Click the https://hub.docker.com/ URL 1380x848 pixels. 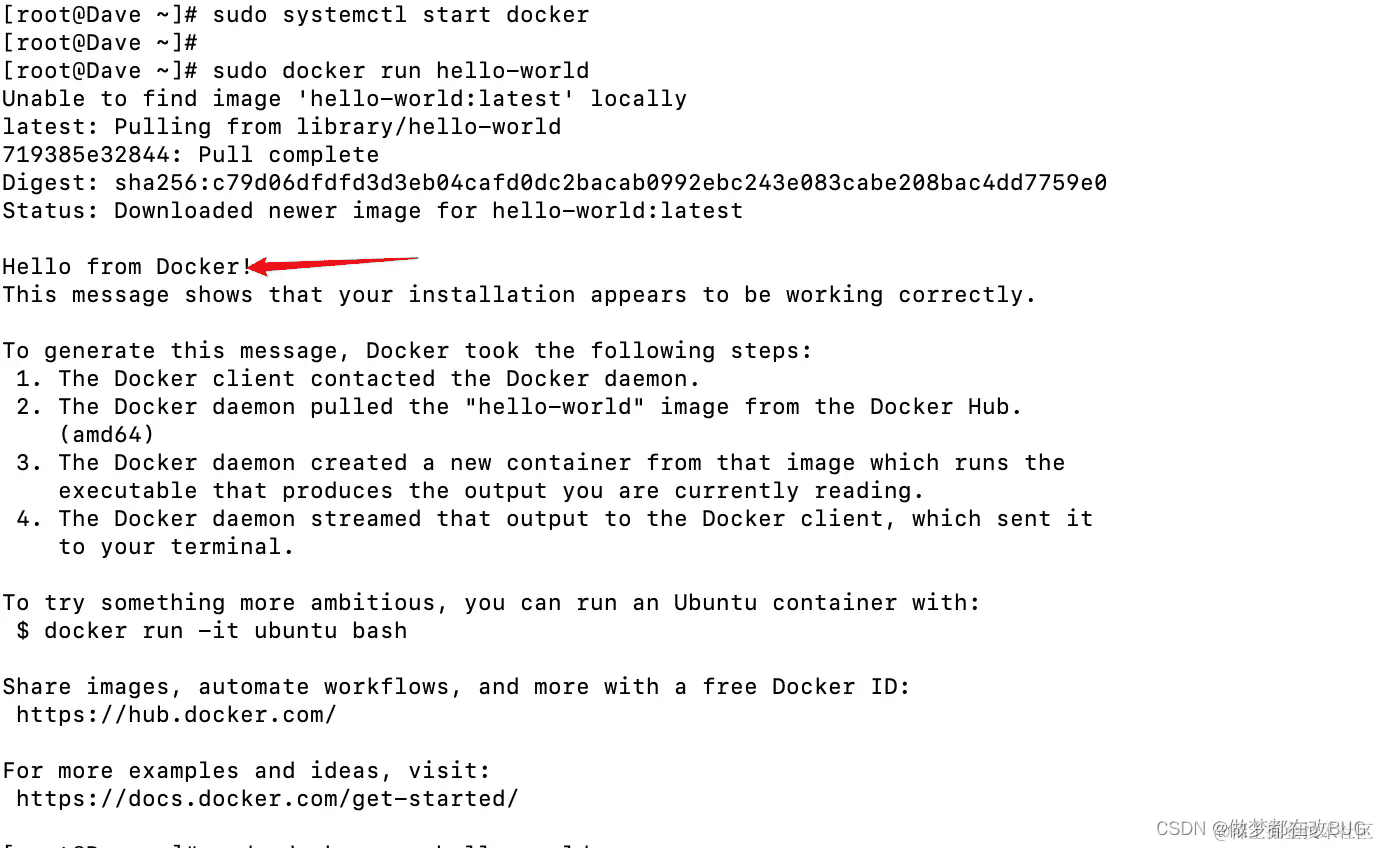(176, 714)
